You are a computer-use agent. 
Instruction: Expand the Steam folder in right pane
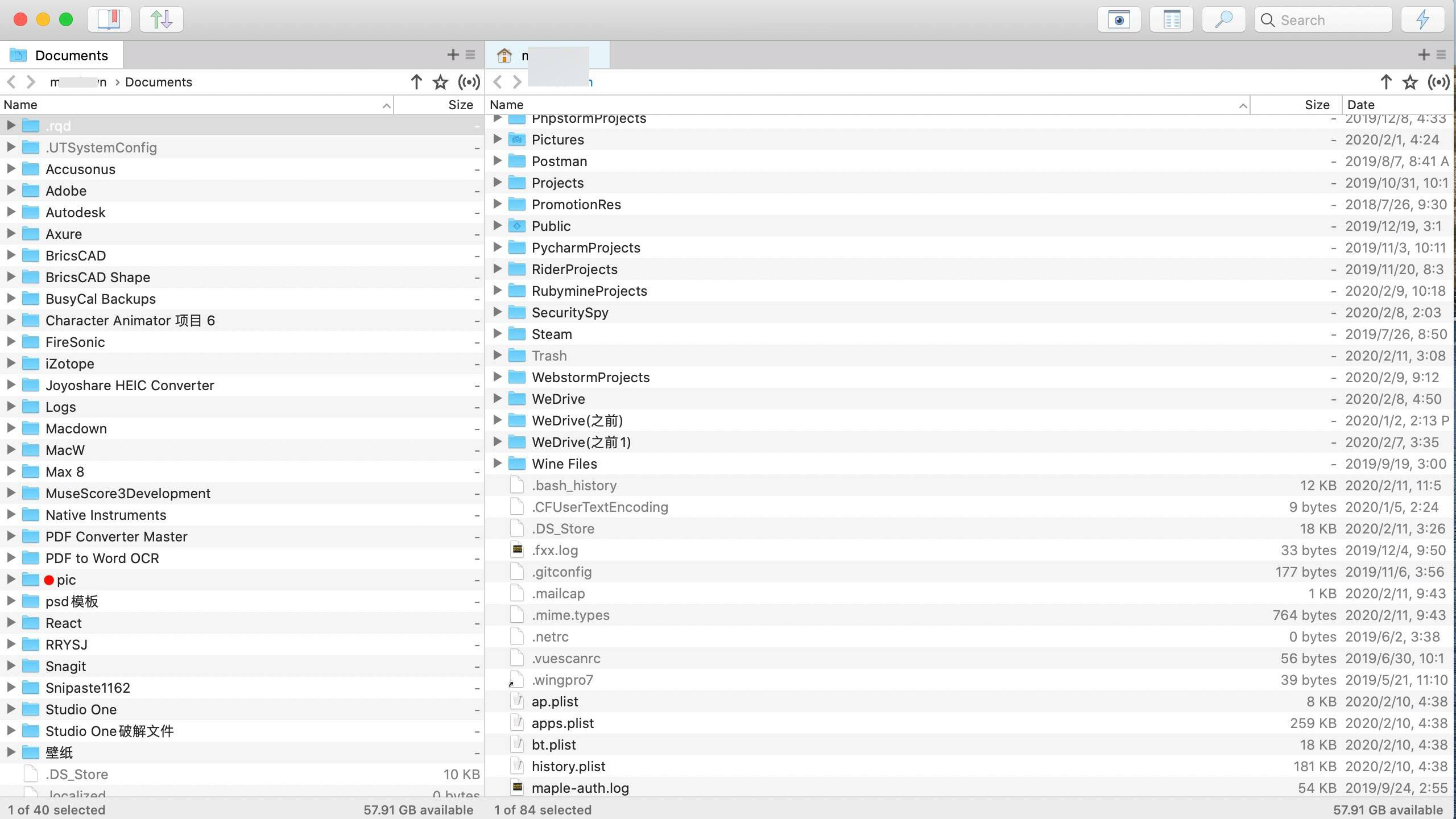click(497, 334)
